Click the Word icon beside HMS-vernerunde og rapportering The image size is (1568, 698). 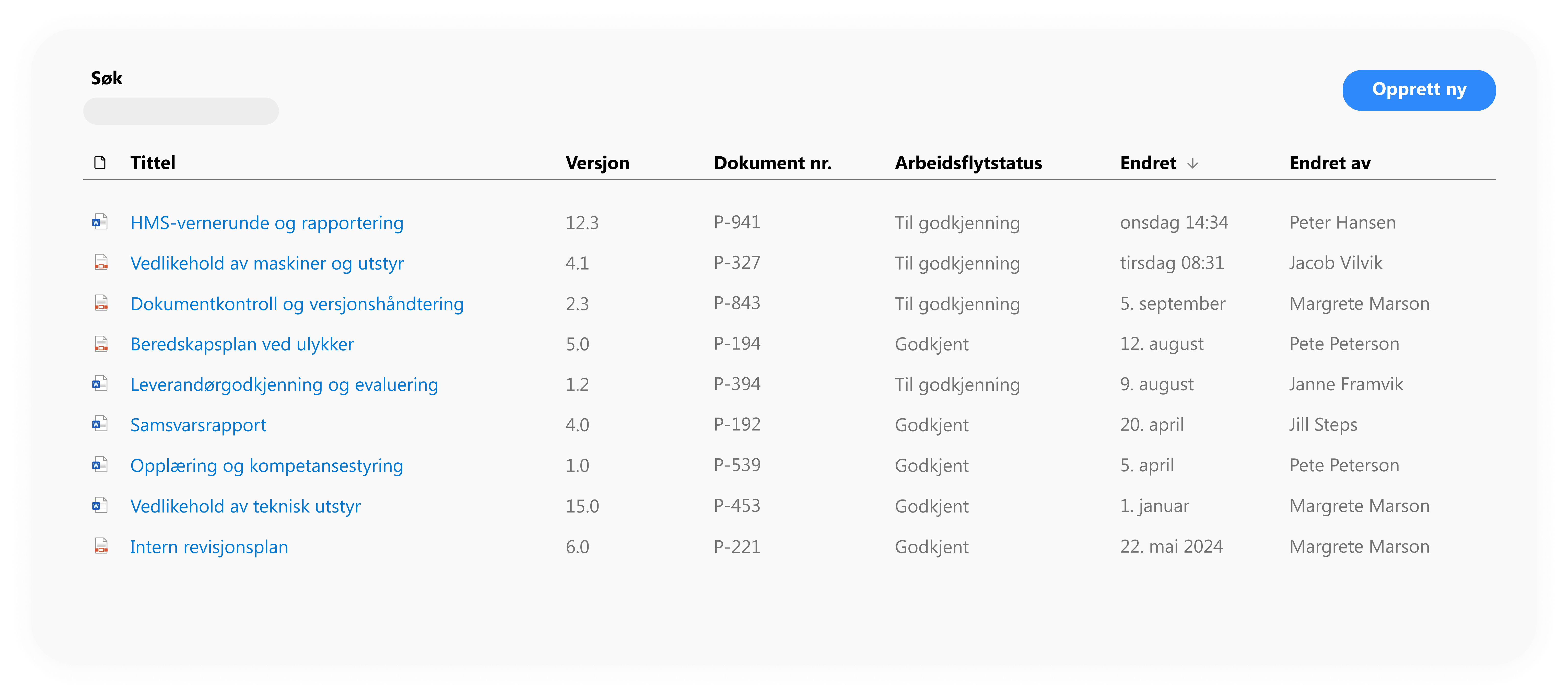100,222
